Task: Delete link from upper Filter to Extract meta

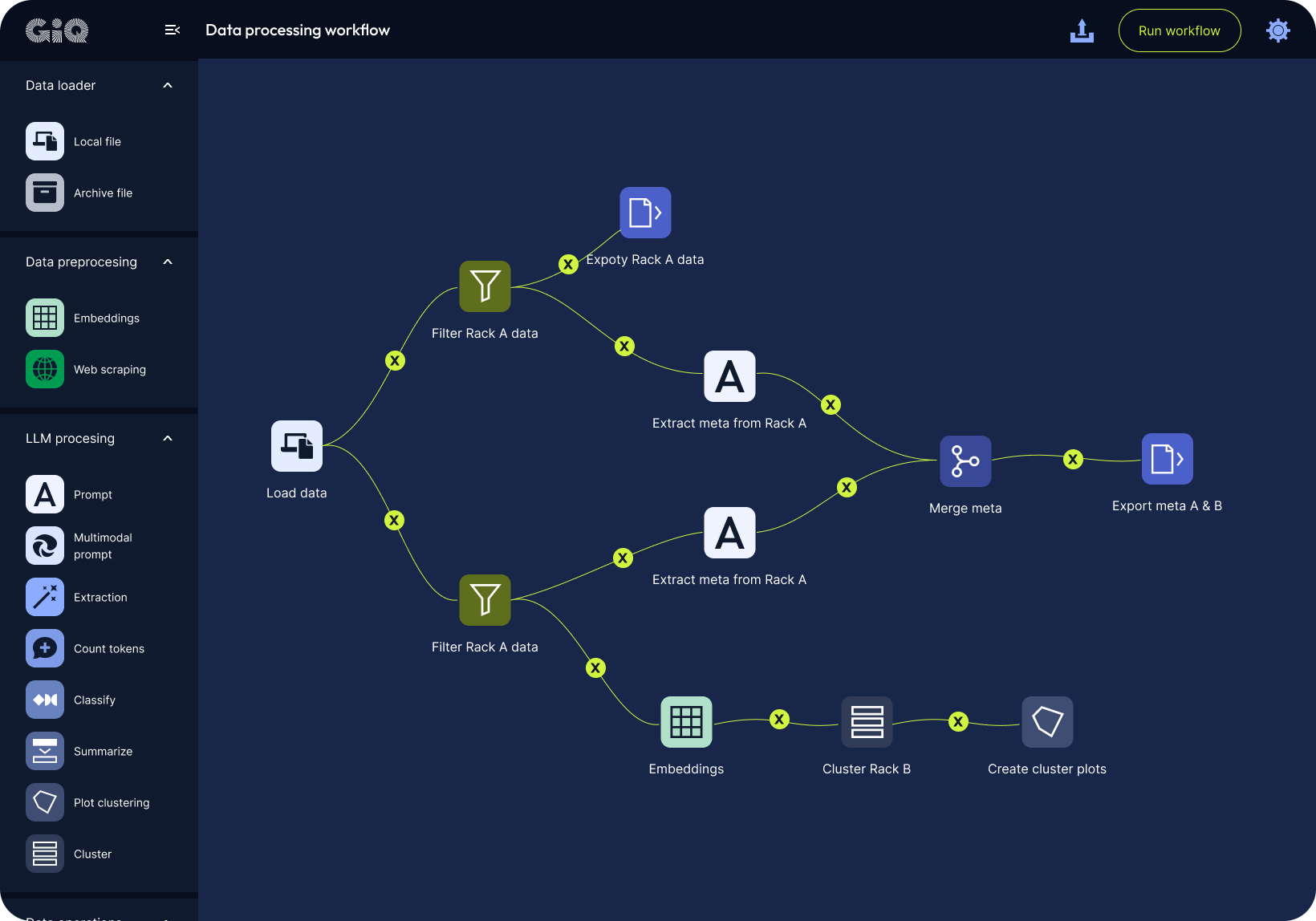Action: click(x=624, y=346)
